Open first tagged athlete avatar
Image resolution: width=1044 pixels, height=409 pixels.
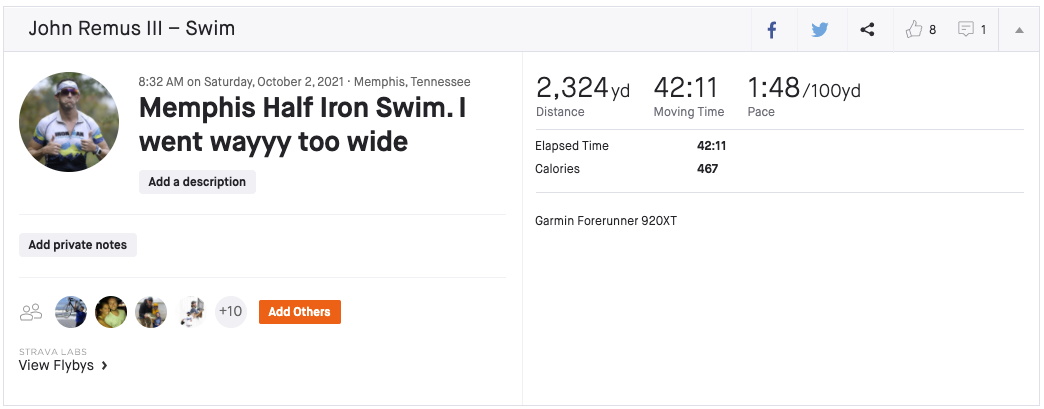coord(71,312)
